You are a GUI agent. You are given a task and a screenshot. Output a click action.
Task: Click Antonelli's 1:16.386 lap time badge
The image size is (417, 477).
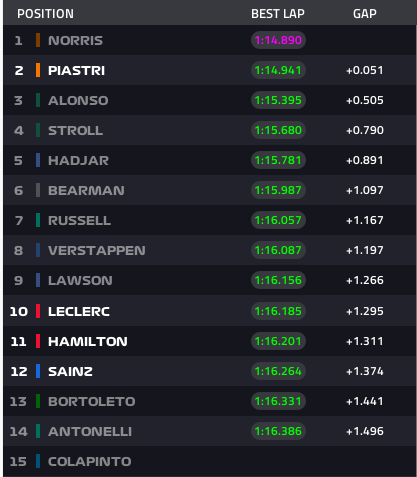pyautogui.click(x=278, y=431)
